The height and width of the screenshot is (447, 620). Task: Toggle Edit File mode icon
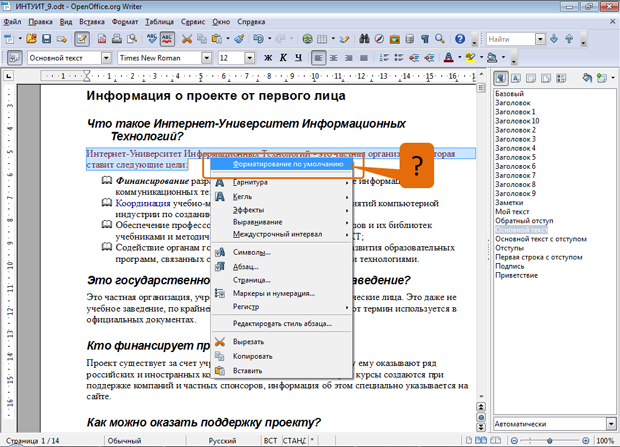pyautogui.click(x=82, y=39)
